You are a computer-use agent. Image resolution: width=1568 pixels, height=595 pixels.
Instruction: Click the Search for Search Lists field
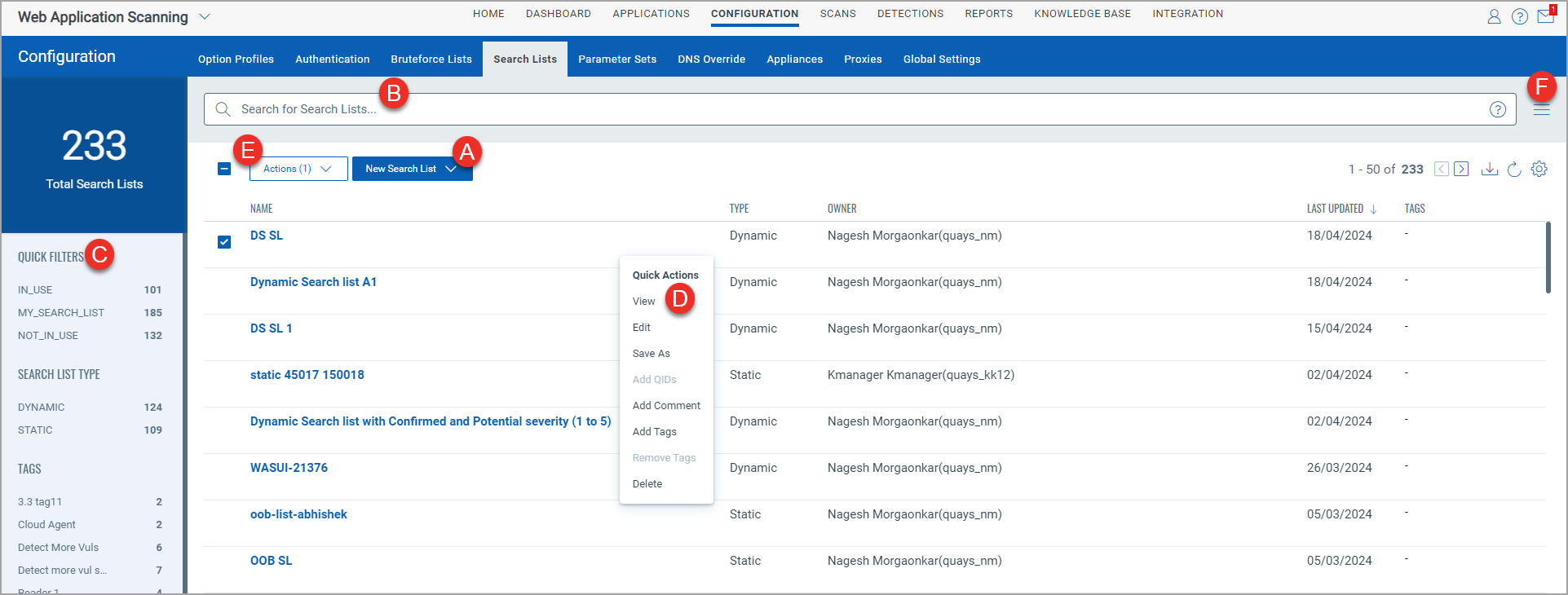[x=859, y=109]
